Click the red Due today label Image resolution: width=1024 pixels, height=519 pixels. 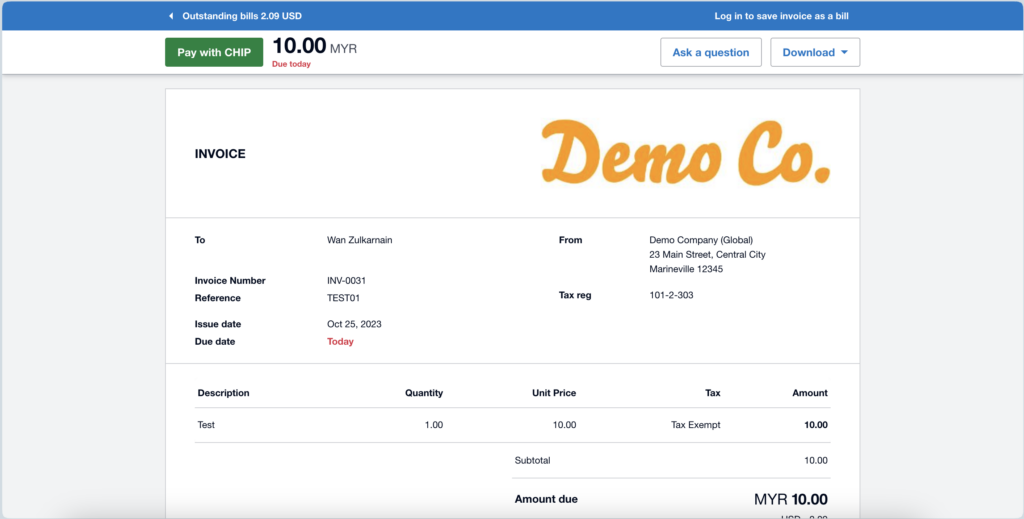(x=291, y=64)
